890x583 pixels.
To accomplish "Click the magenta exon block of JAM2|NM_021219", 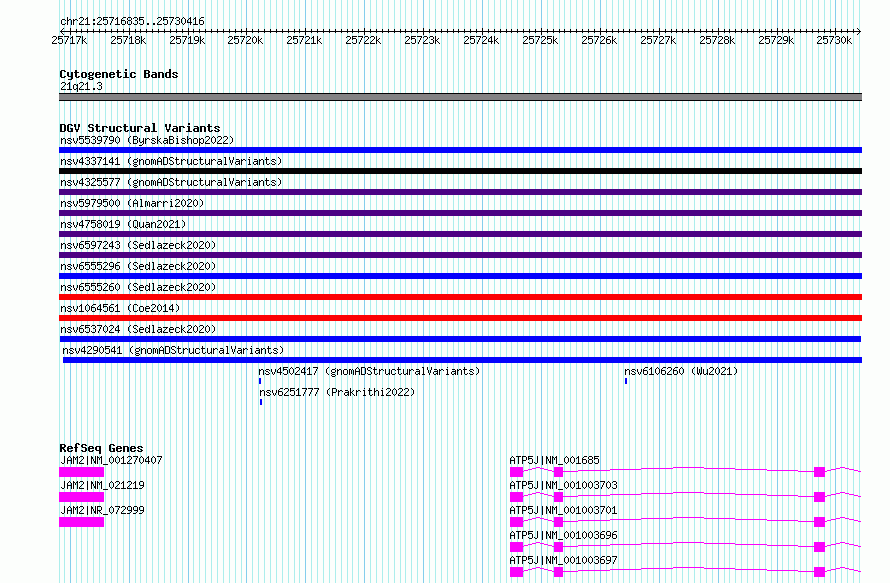I will (x=82, y=497).
